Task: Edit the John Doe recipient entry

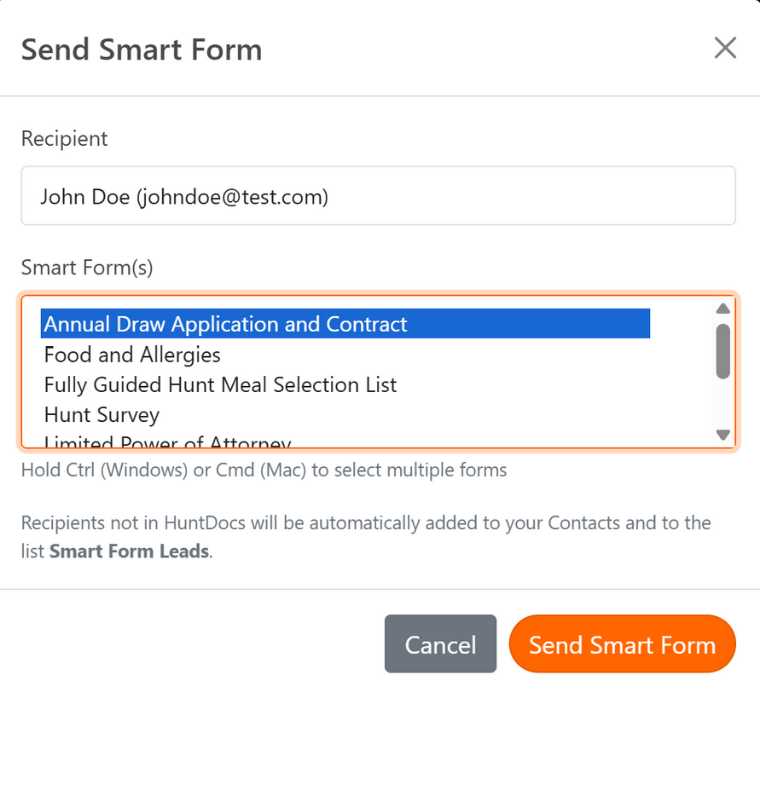Action: (x=184, y=196)
